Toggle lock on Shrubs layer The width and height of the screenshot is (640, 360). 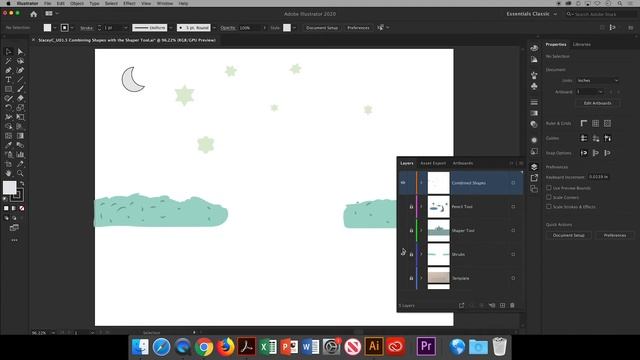point(411,254)
